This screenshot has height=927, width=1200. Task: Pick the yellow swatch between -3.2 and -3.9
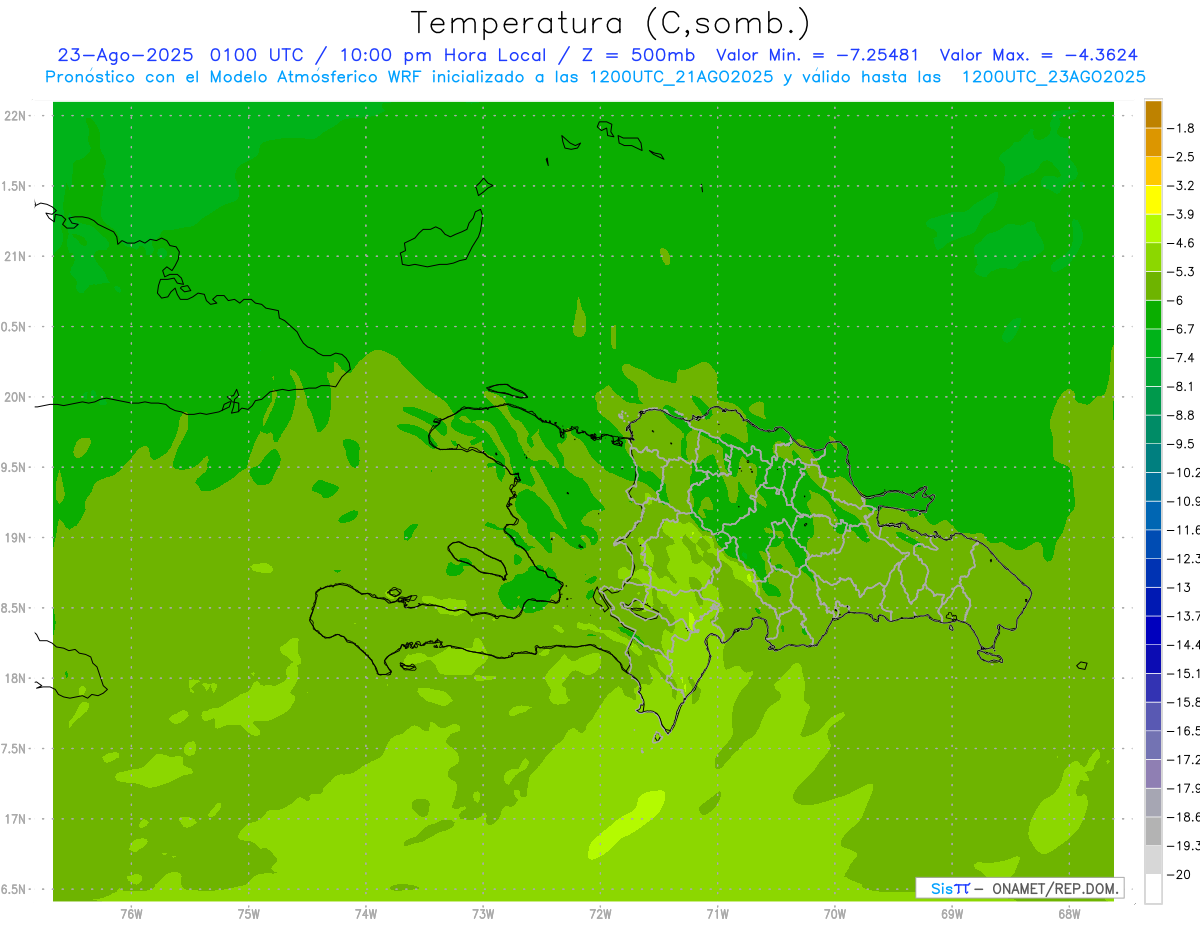(x=1153, y=200)
